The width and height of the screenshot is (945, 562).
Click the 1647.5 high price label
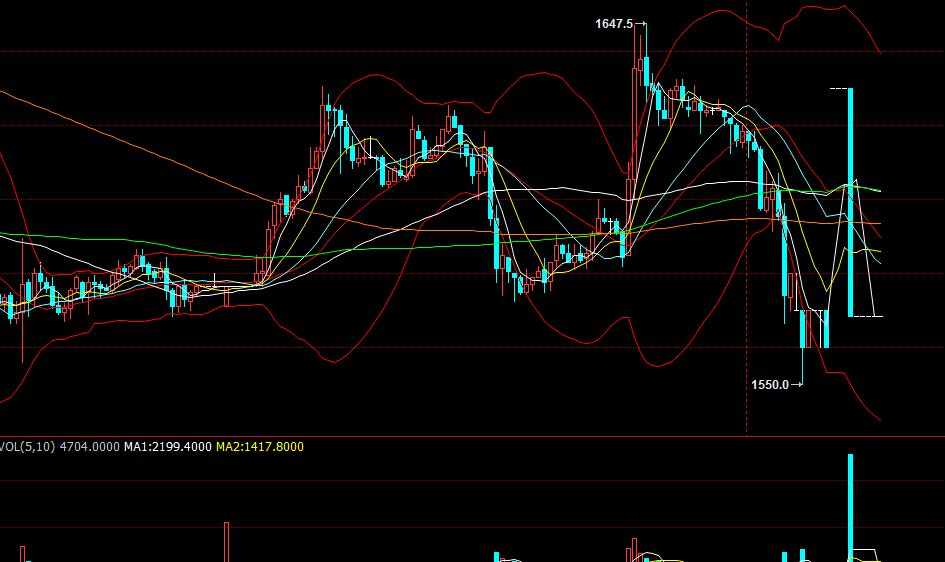point(613,23)
